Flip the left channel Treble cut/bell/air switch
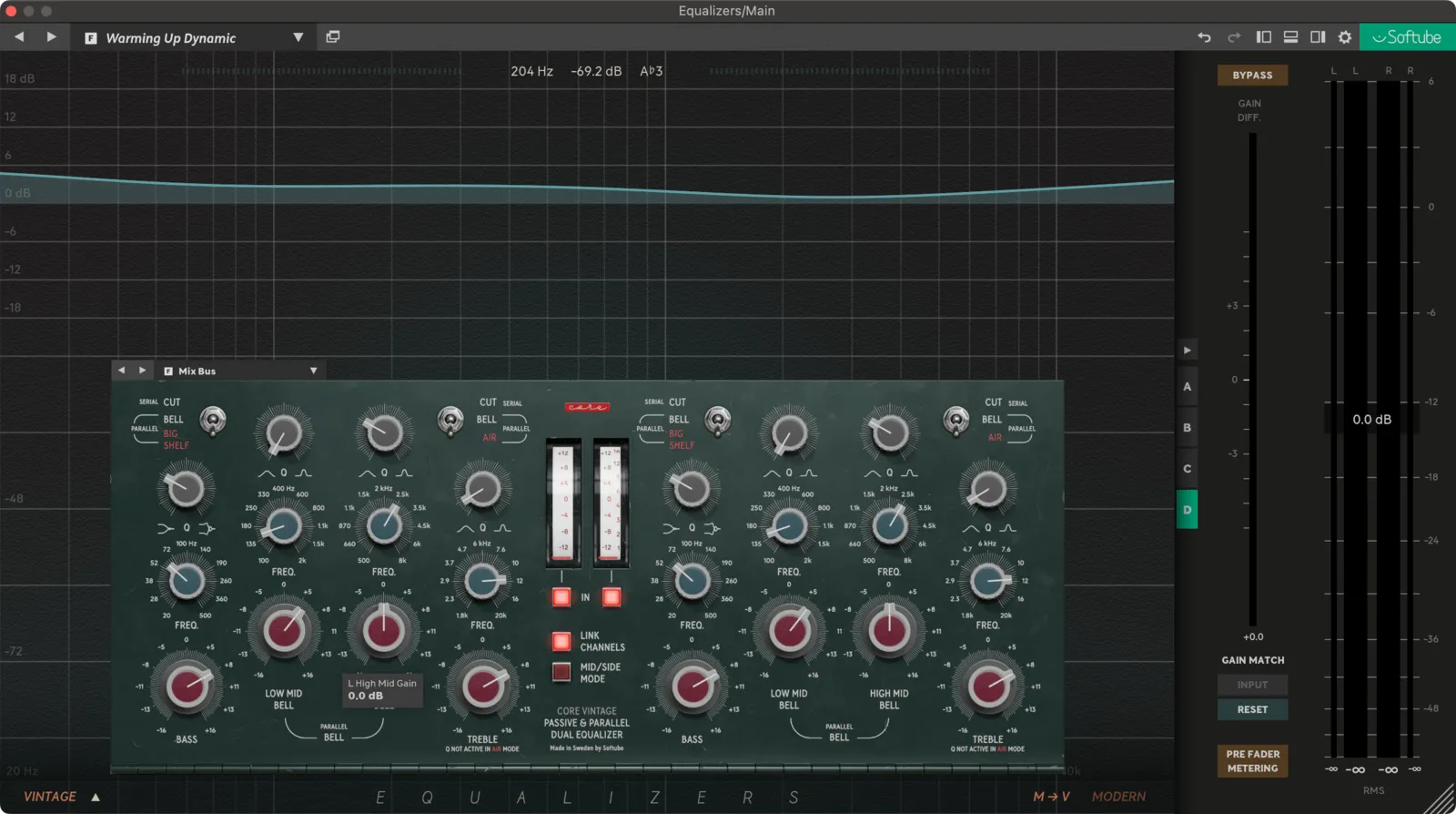 point(450,420)
